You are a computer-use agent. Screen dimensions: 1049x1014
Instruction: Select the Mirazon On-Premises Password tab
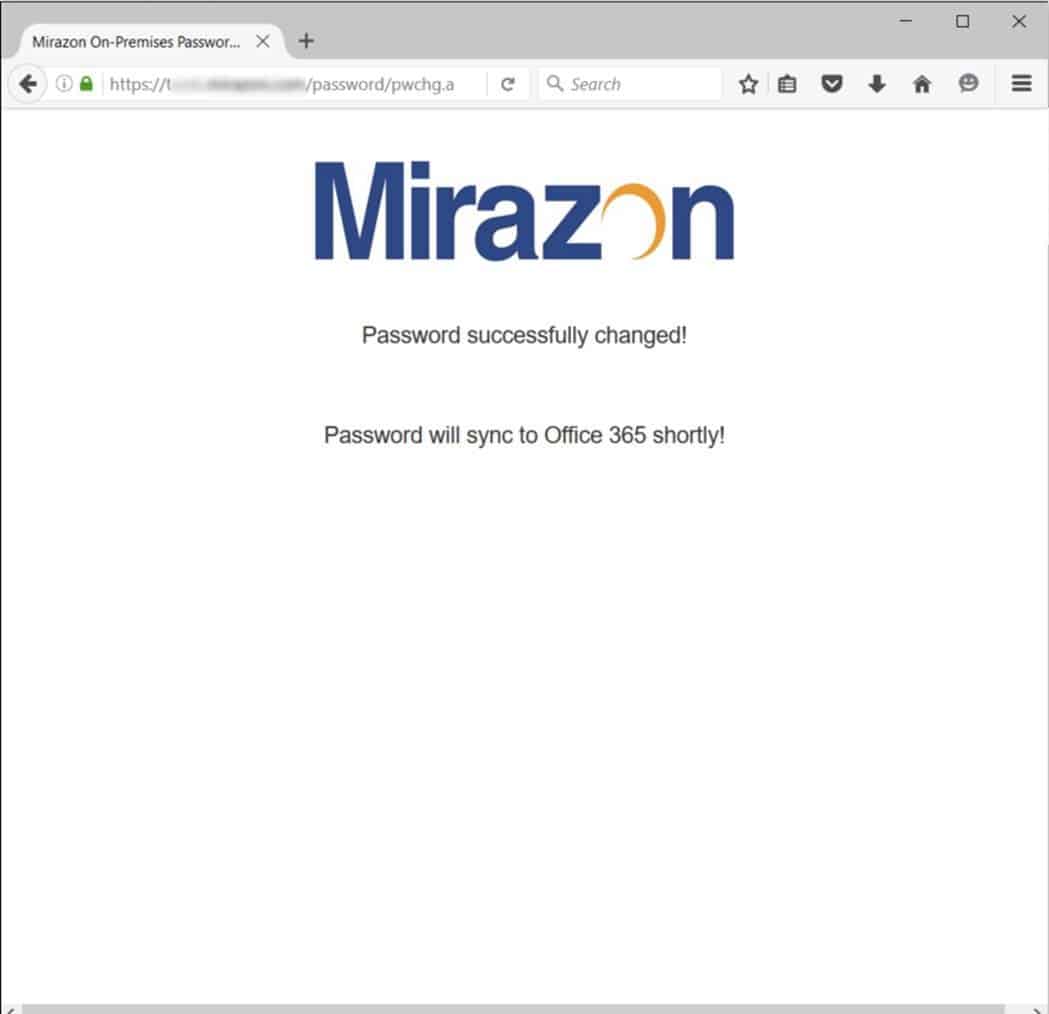(x=136, y=42)
